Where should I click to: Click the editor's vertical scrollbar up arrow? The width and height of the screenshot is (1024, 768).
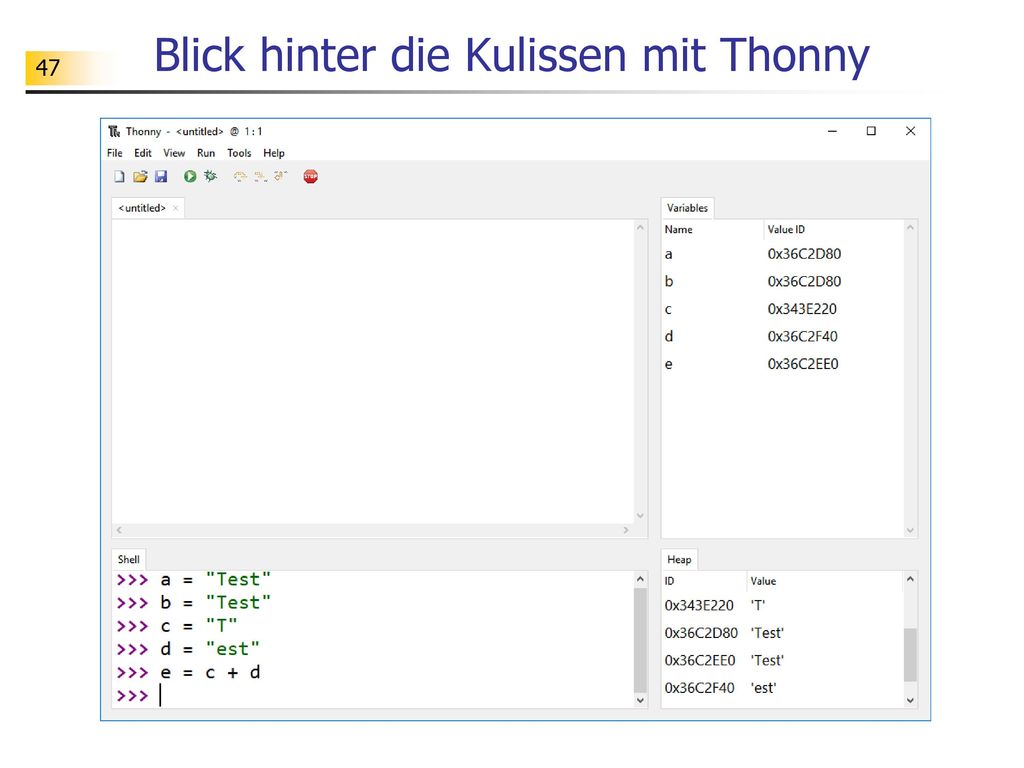[x=640, y=227]
